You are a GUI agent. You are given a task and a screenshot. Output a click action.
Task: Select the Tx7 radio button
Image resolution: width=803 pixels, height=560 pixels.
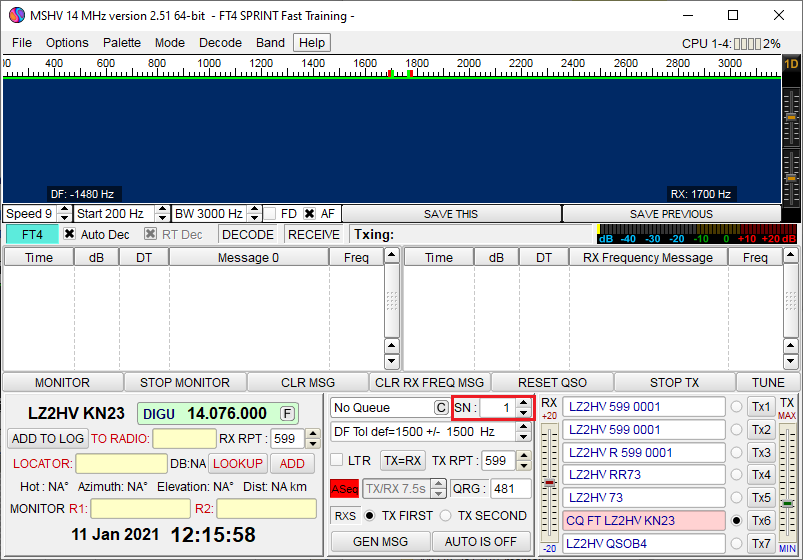tap(736, 544)
